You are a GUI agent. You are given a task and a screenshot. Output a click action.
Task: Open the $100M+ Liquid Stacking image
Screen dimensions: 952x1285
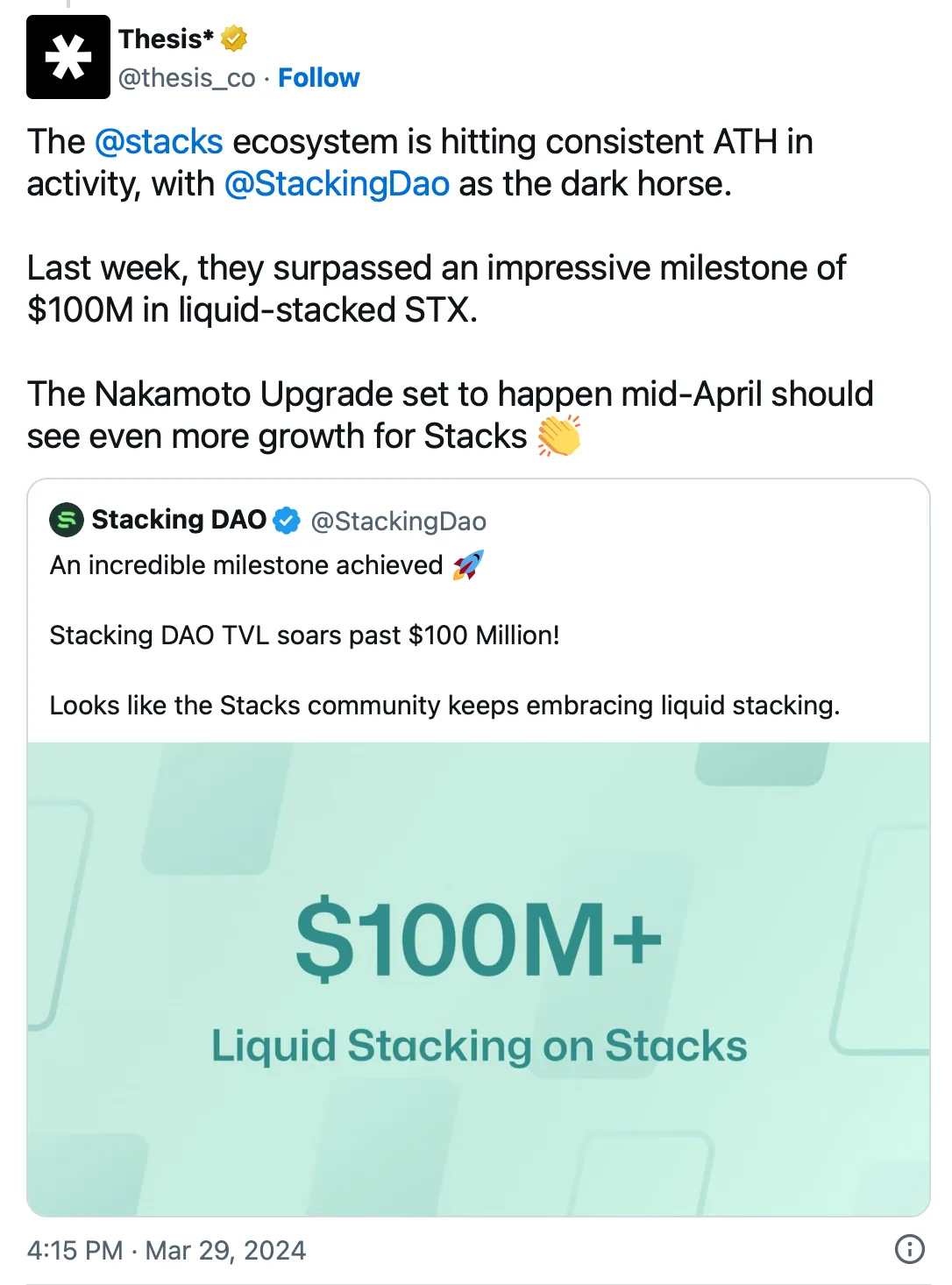(x=479, y=979)
